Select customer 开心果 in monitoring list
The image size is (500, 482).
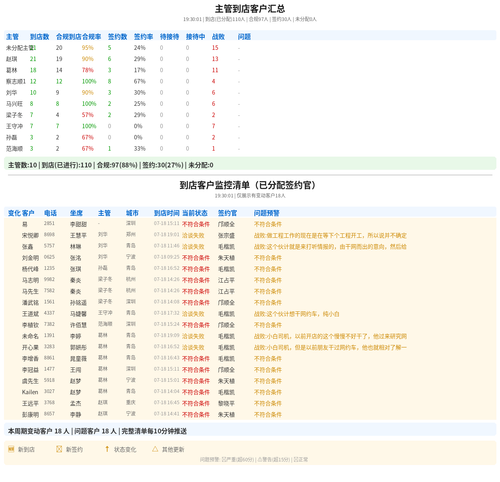(30, 348)
